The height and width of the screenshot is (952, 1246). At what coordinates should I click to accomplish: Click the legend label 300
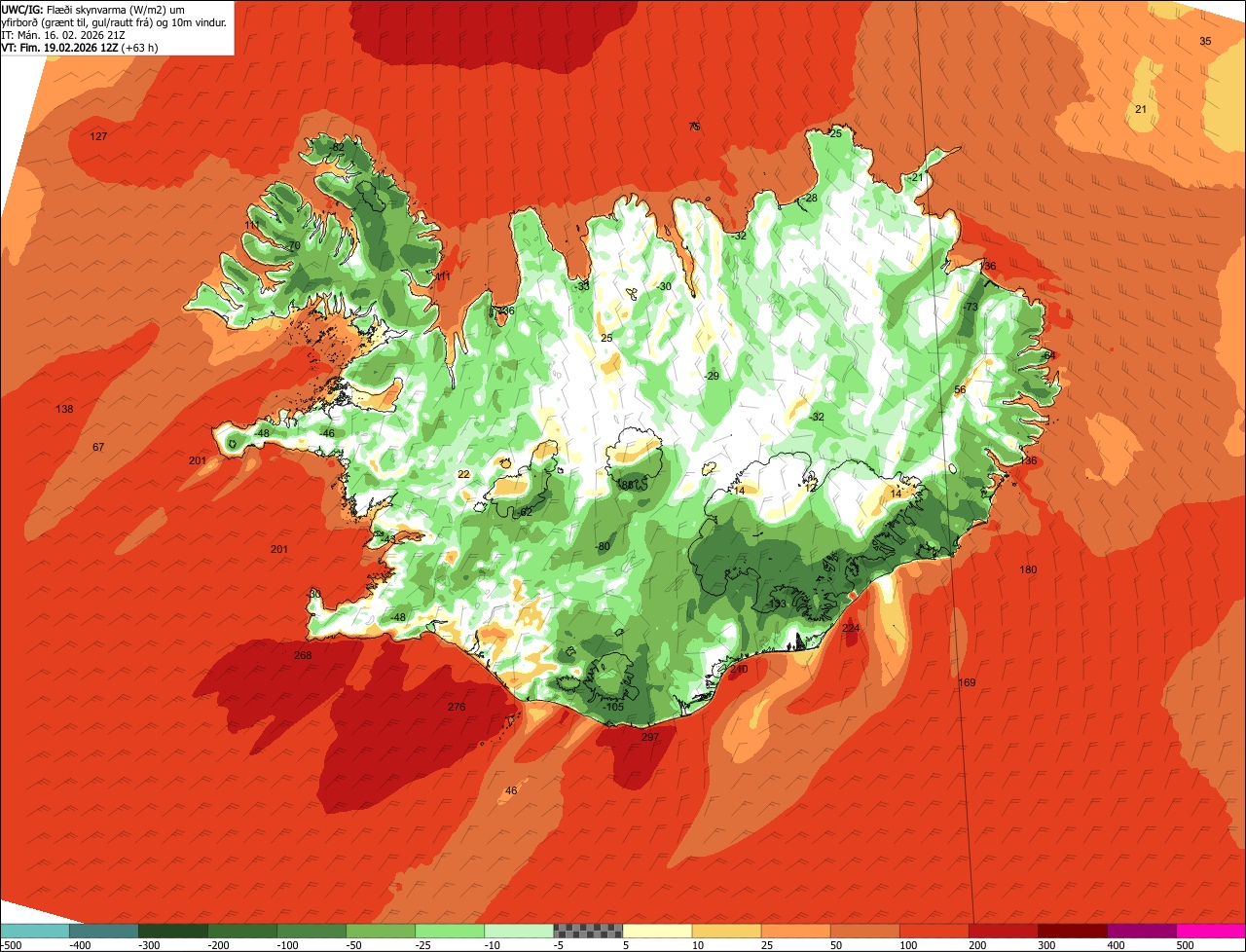(1046, 945)
